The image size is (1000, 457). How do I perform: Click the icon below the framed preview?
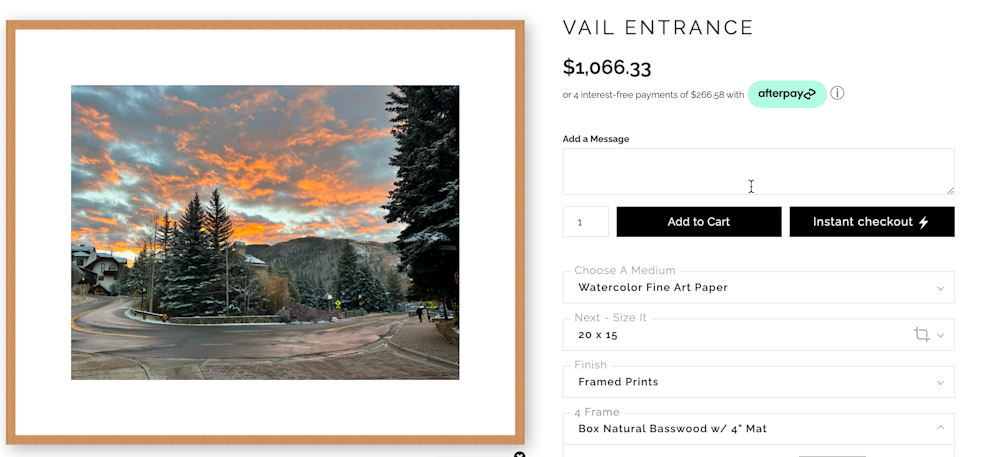pos(519,454)
